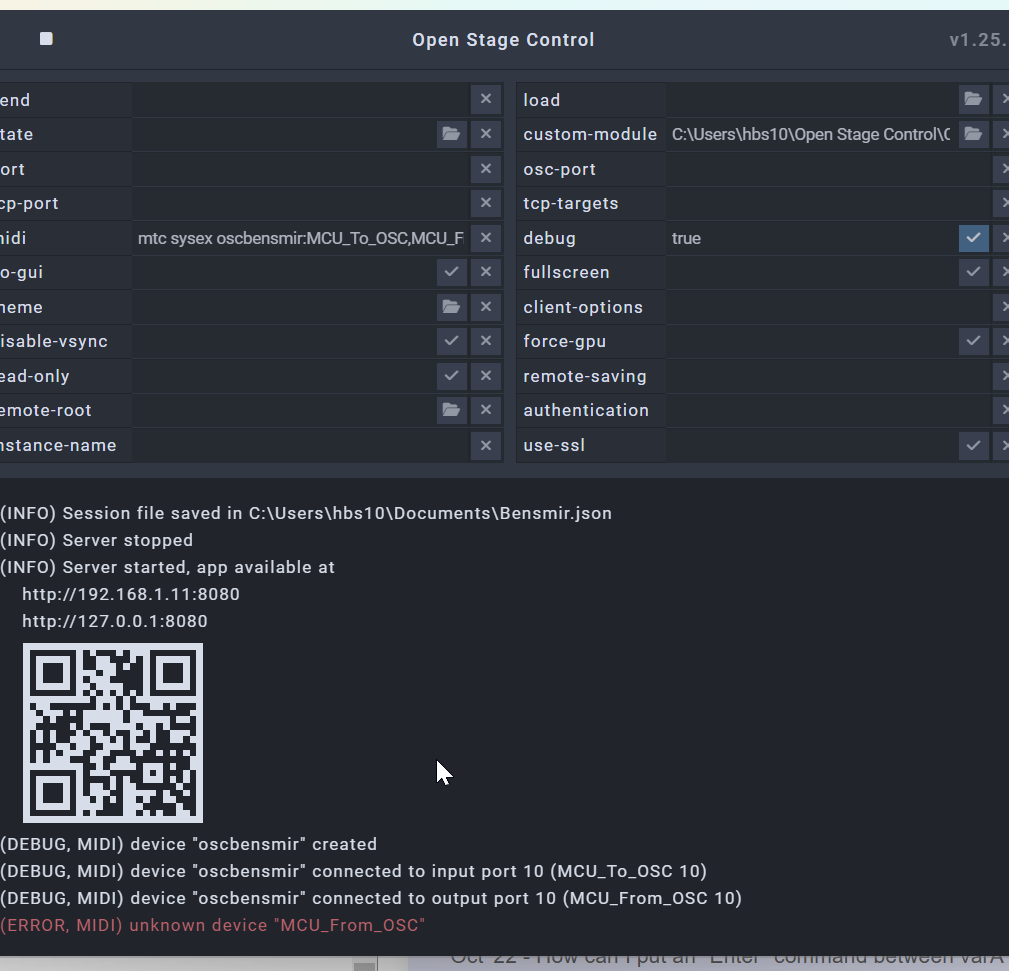Disable the debug option checkmark
The width and height of the screenshot is (1009, 971).
973,237
